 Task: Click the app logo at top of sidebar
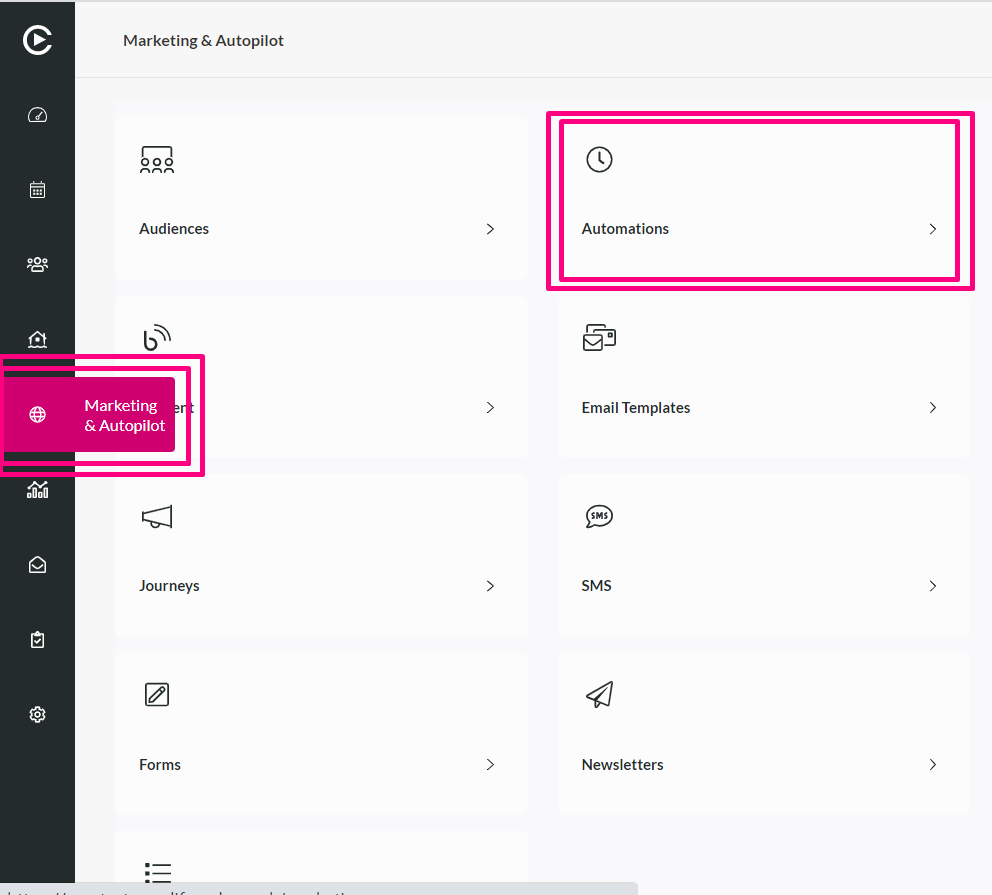(x=37, y=40)
